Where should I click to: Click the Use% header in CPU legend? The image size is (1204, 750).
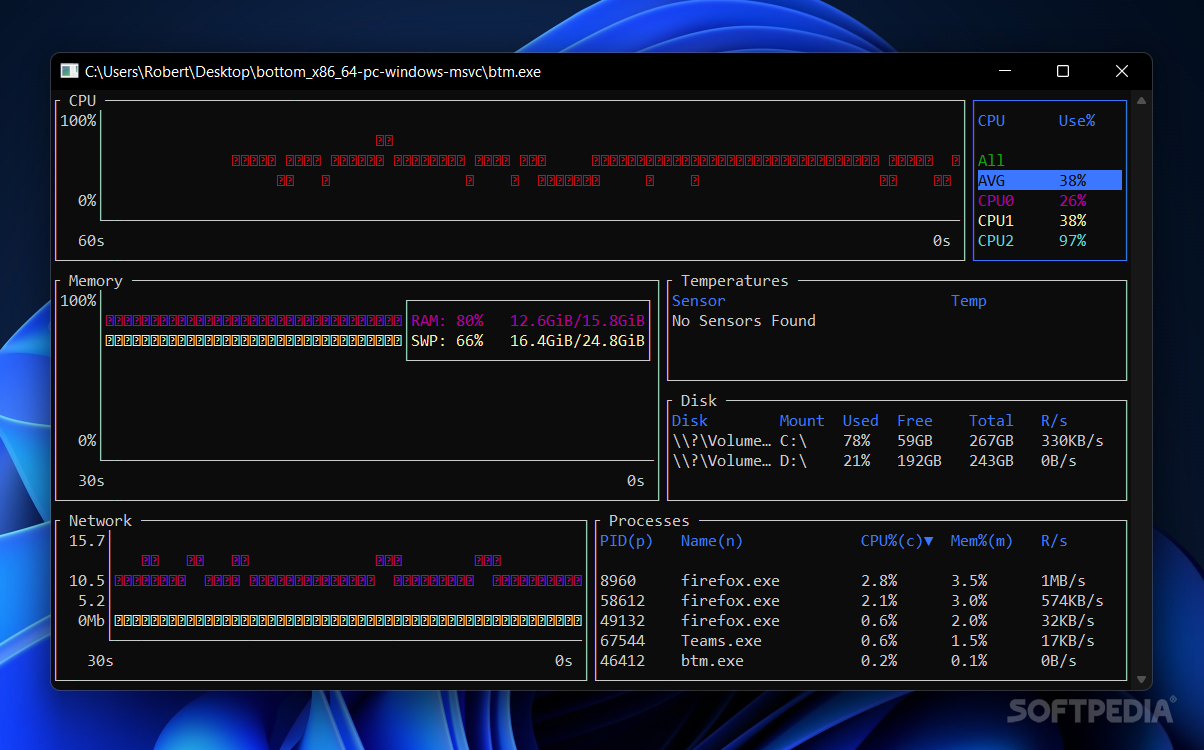tap(1077, 121)
